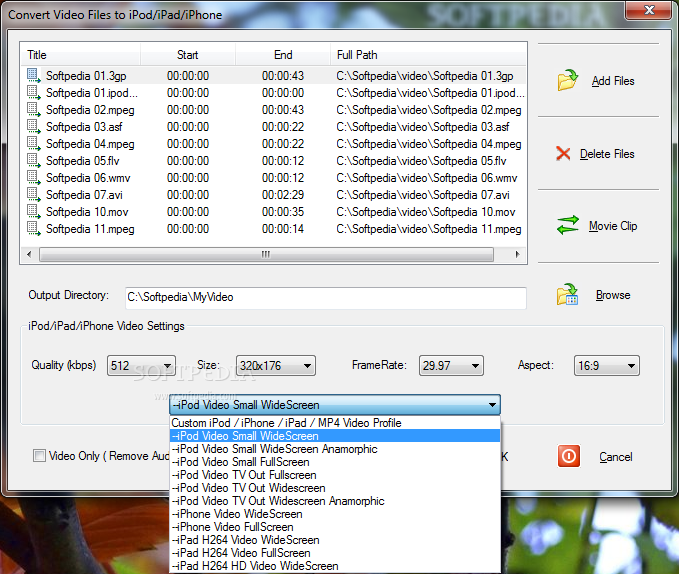
Task: Click path C:\Softpedia\video\Softpedia 05.flv
Action: [421, 161]
